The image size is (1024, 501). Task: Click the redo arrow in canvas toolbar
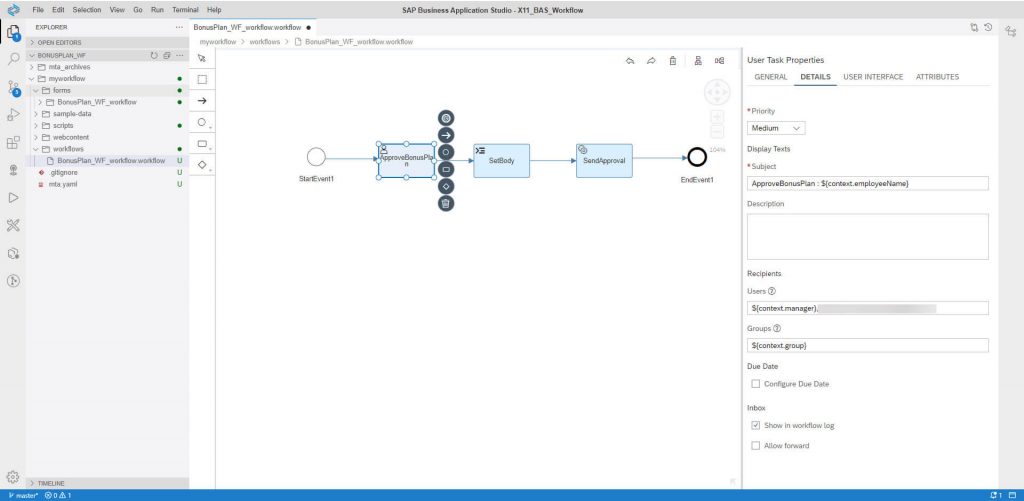point(651,61)
